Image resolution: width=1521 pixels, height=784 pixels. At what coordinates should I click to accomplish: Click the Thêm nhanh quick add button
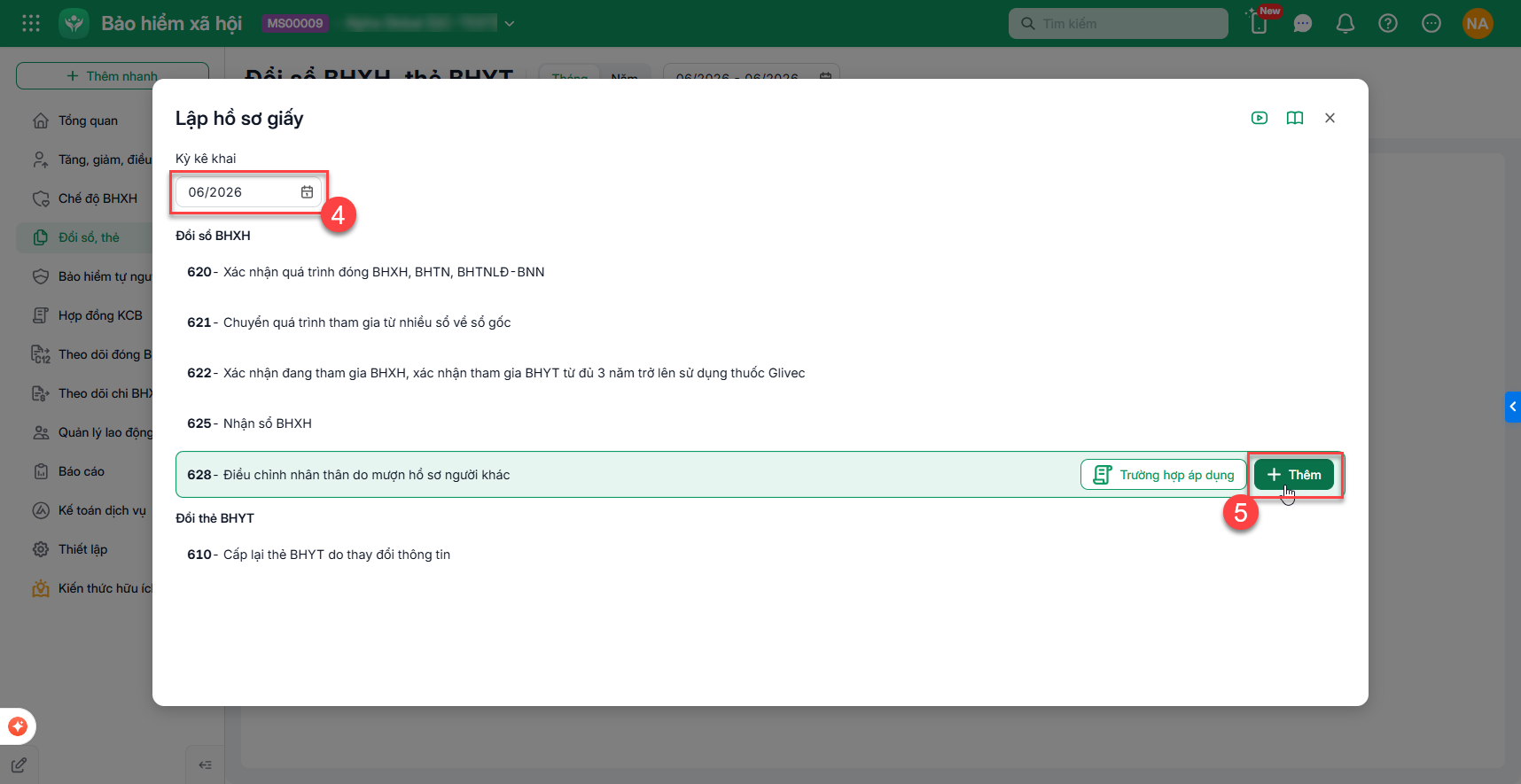pos(113,76)
